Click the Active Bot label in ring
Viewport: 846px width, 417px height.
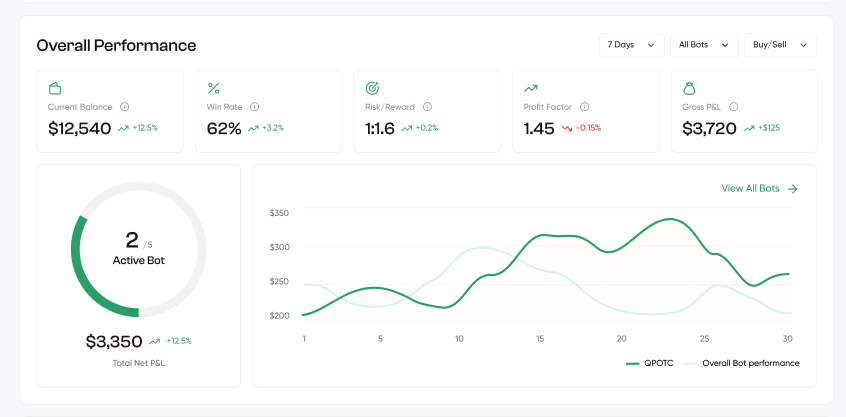[139, 261]
